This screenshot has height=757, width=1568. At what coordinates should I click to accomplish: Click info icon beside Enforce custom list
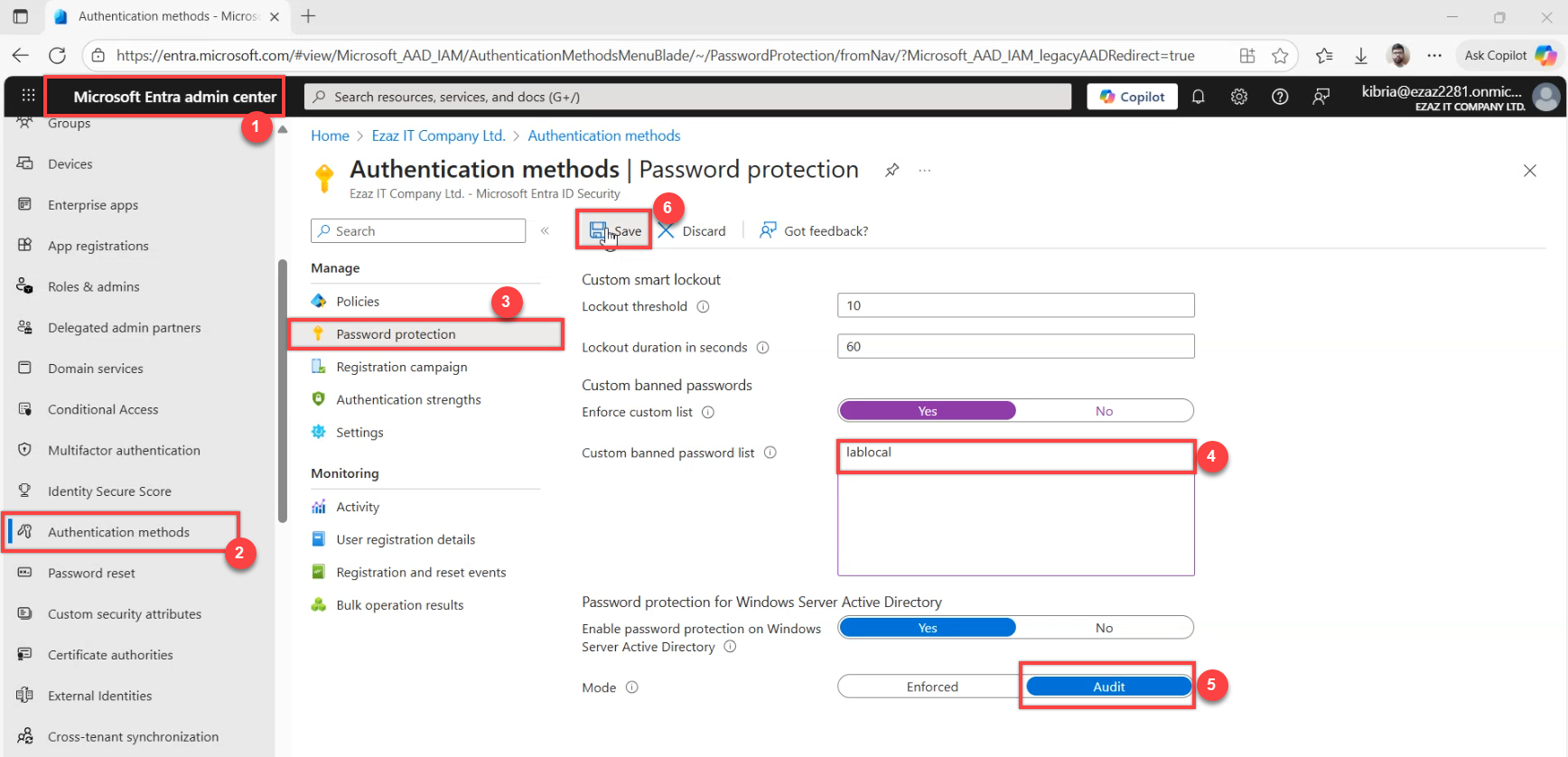click(708, 412)
